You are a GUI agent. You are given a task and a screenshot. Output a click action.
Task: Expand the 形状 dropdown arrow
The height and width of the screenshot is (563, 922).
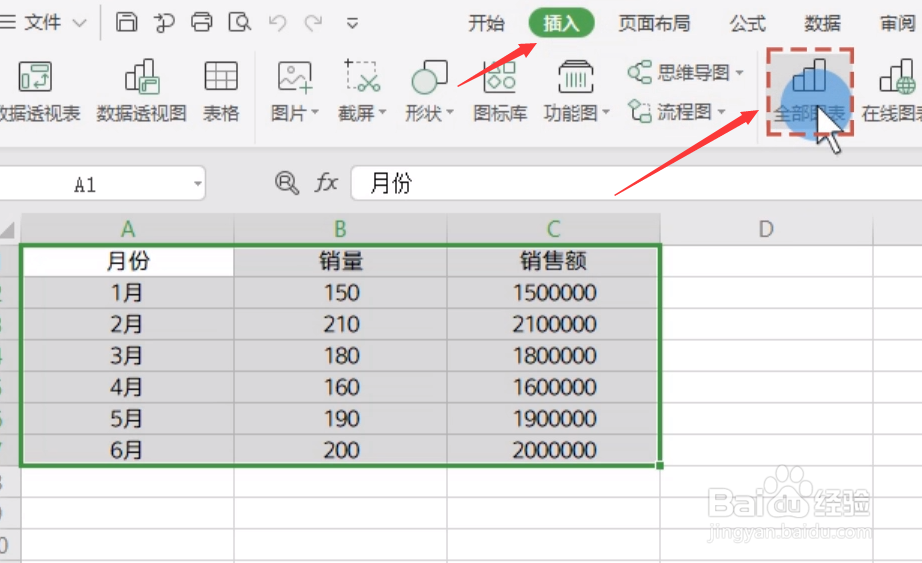(x=450, y=112)
